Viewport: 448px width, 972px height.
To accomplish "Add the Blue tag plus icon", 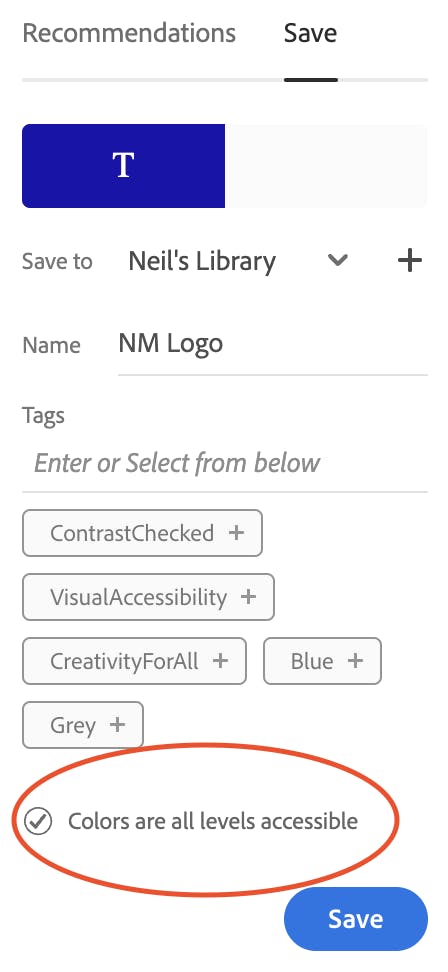I will pos(355,661).
